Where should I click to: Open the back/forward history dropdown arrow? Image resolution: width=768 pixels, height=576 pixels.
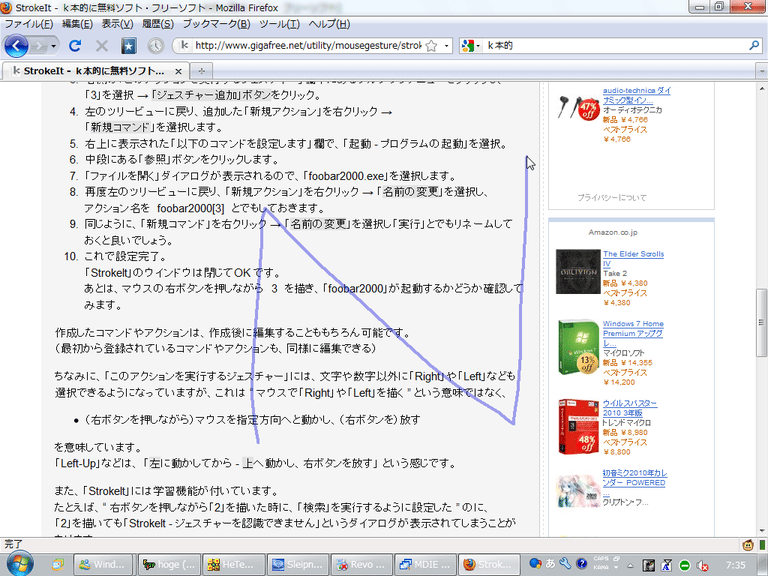coord(53,46)
